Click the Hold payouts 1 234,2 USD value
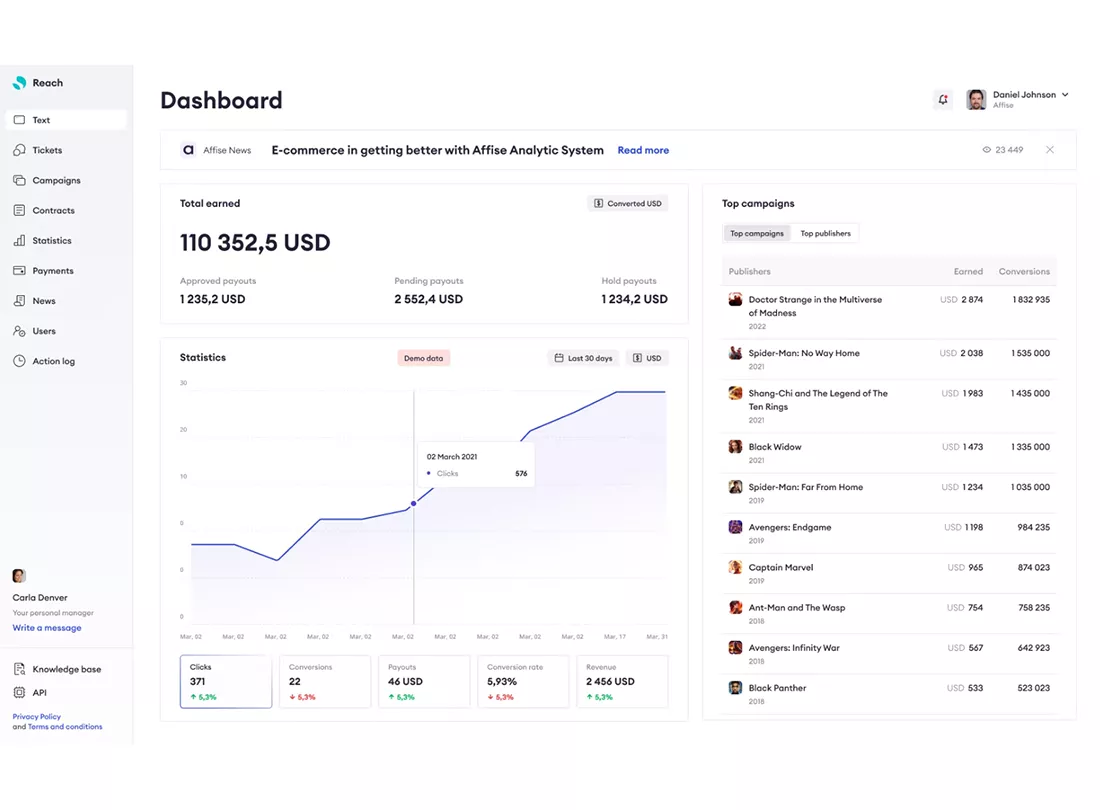Image resolution: width=1100 pixels, height=810 pixels. point(634,299)
